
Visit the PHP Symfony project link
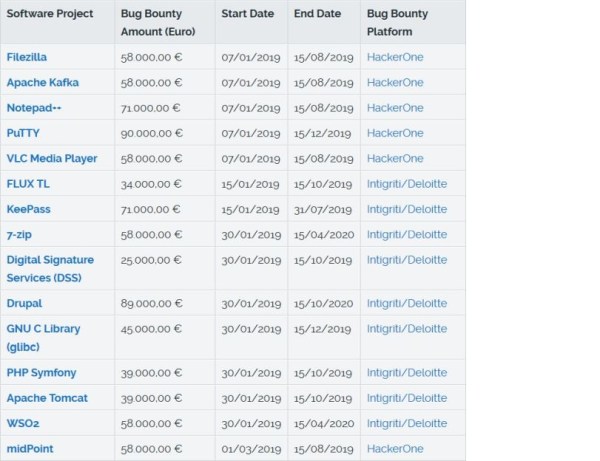pyautogui.click(x=41, y=373)
